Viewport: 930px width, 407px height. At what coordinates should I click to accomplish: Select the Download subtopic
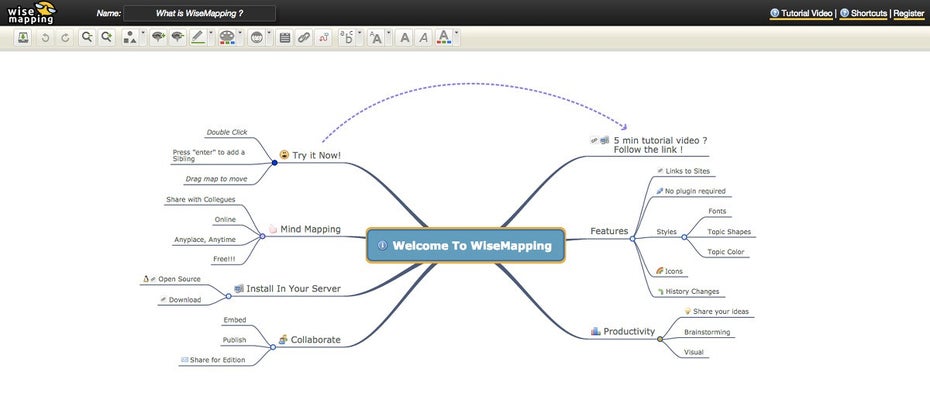pyautogui.click(x=185, y=300)
